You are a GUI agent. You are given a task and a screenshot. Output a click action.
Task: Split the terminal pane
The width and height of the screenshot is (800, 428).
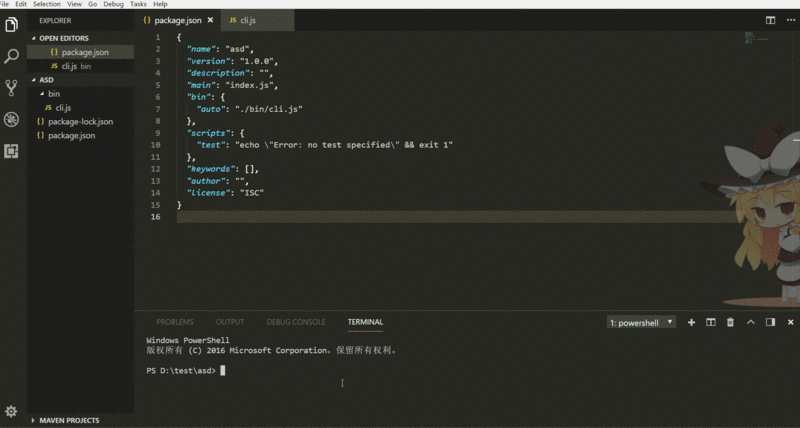711,322
